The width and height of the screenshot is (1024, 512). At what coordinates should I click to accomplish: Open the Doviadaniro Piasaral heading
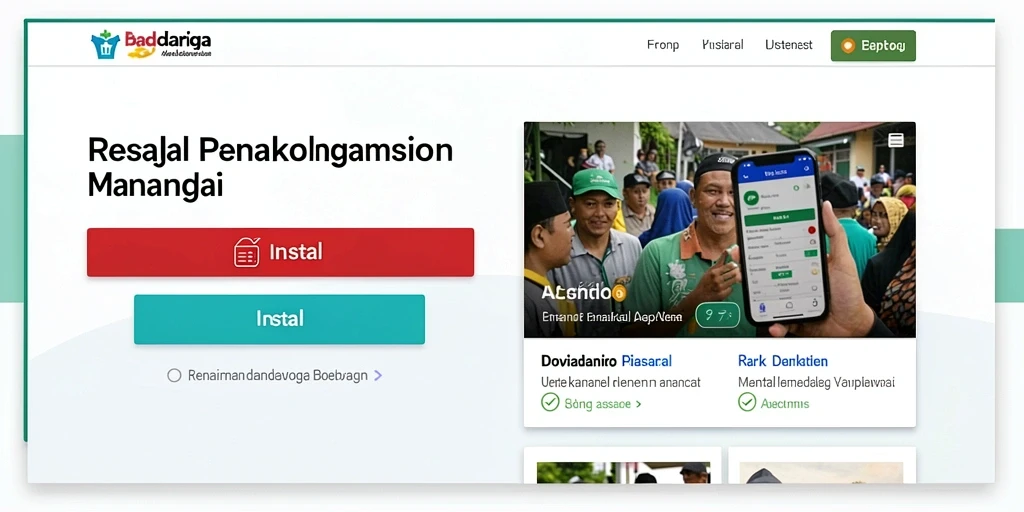tap(606, 361)
